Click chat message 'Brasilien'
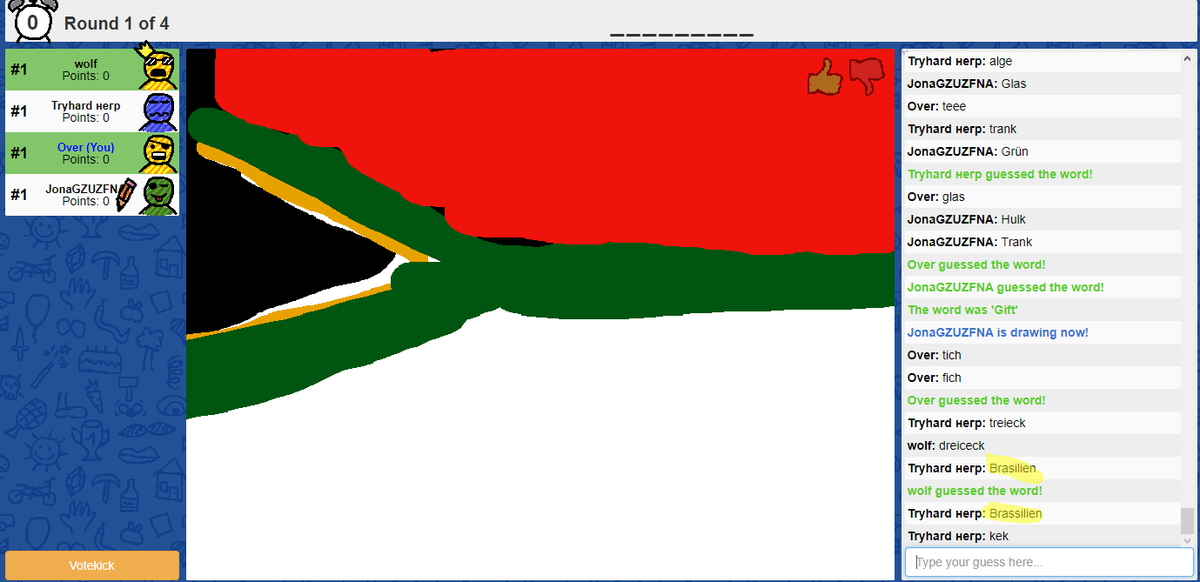Viewport: 1200px width, 582px height. 1012,468
